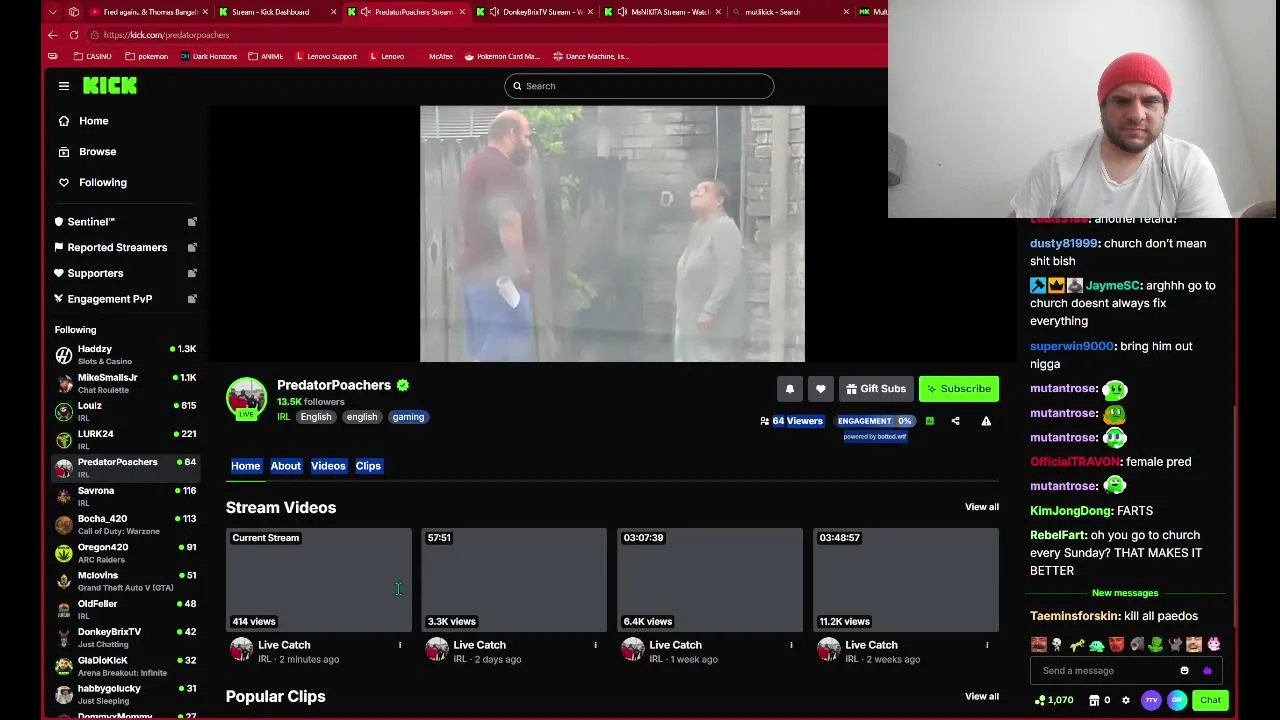Open the hamburger sidebar menu
1280x720 pixels.
tap(64, 86)
